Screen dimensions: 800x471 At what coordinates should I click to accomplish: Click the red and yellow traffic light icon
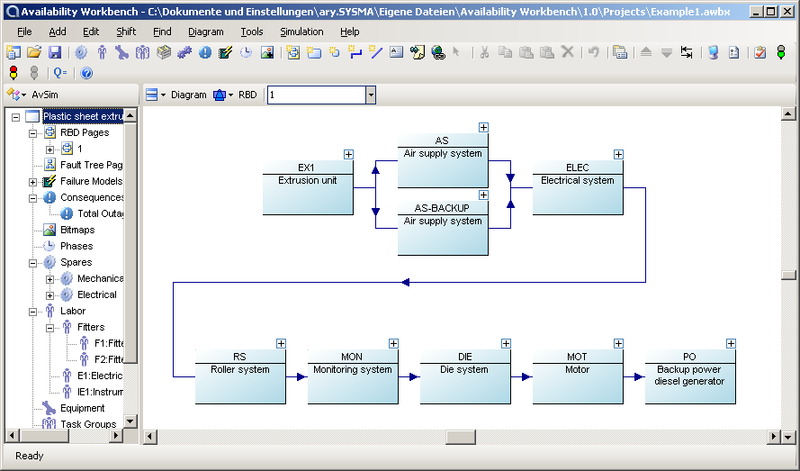point(13,73)
